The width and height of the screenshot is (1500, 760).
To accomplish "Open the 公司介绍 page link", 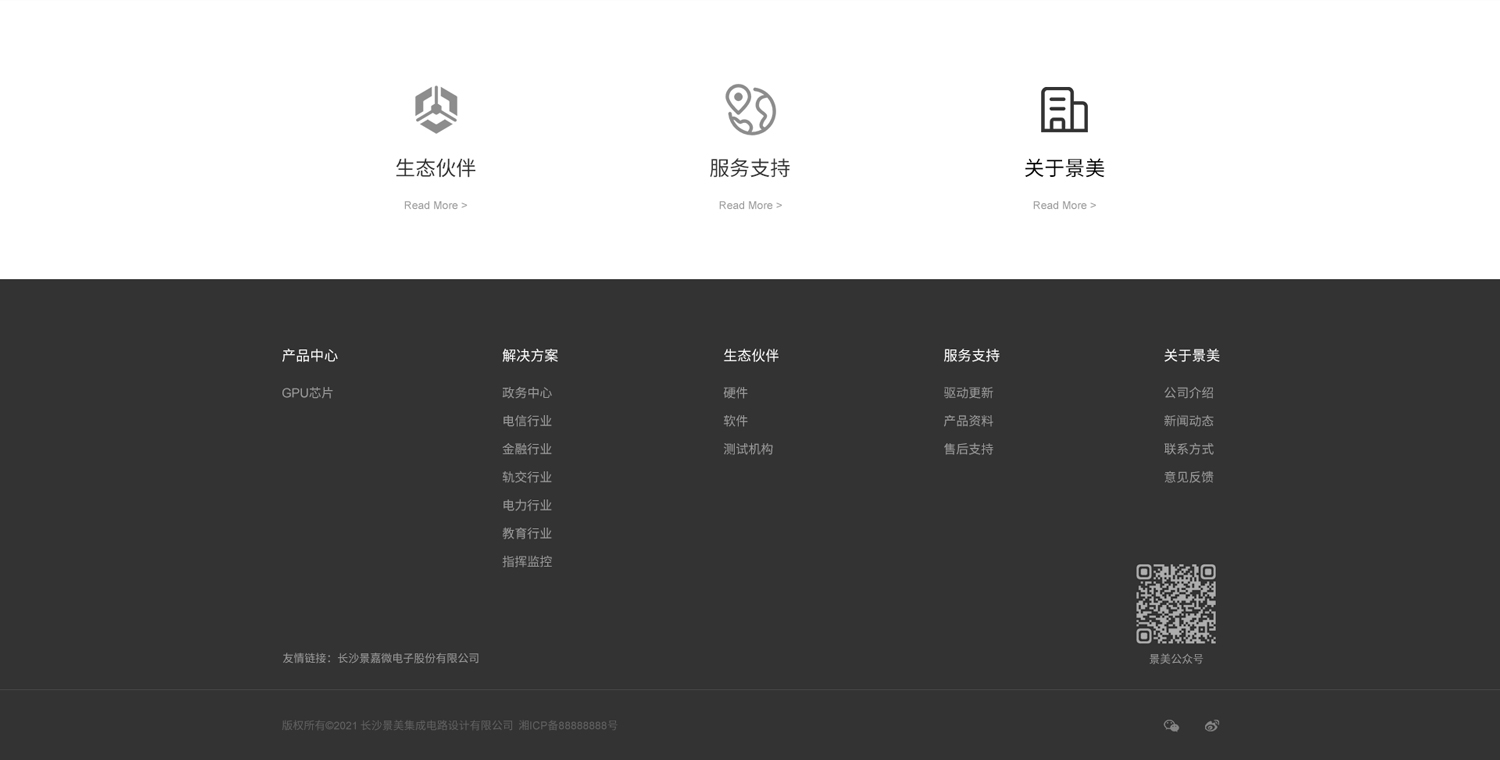I will 1188,393.
